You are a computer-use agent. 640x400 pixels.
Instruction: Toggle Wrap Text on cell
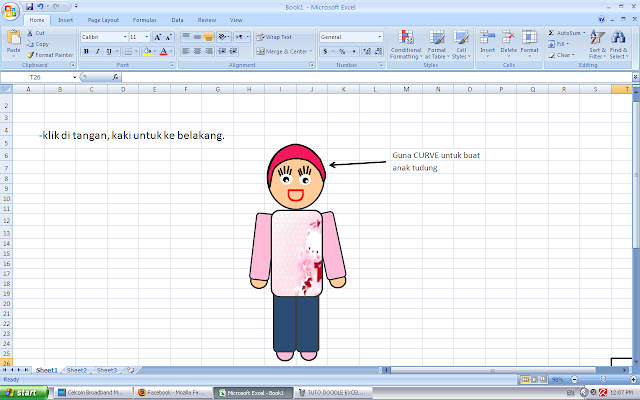point(274,37)
